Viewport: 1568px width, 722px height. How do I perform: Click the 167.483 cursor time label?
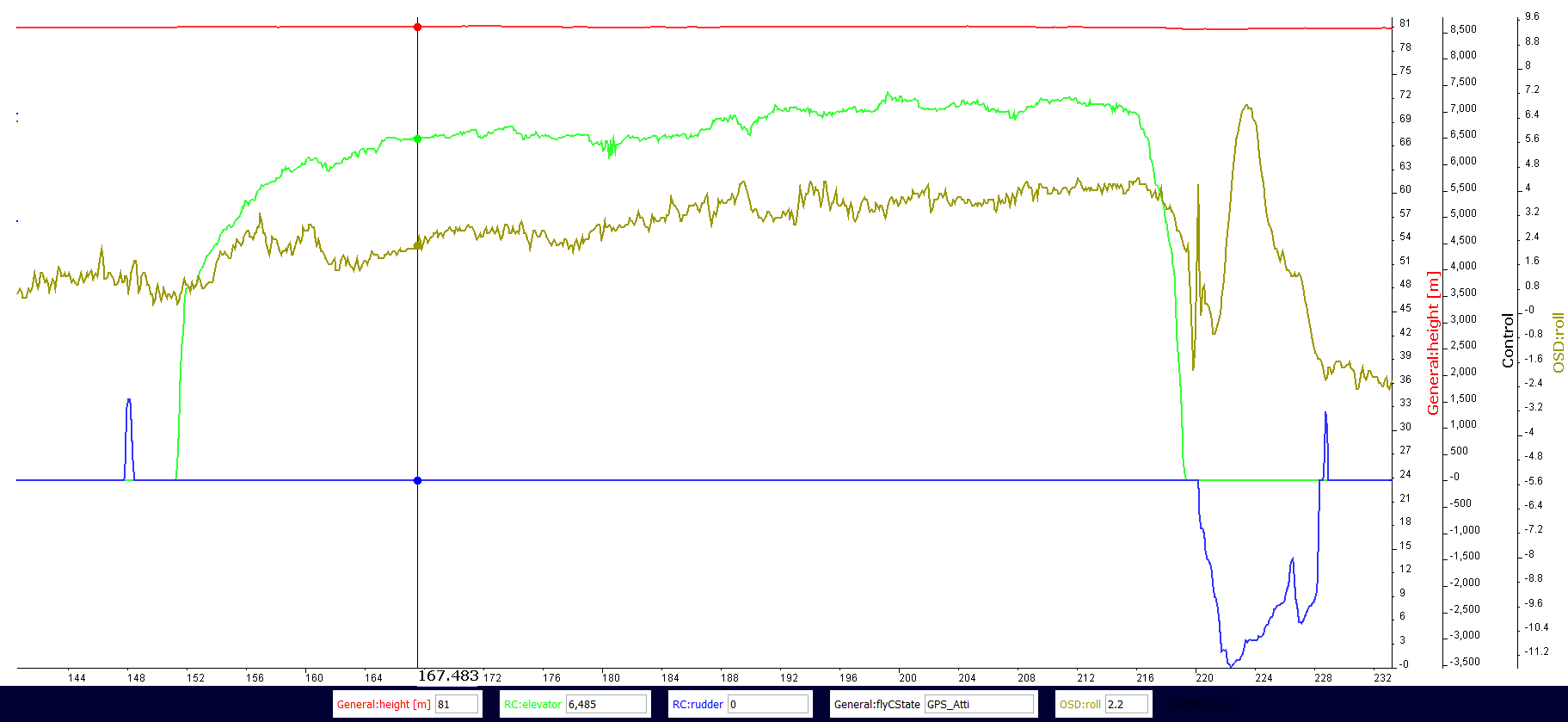pyautogui.click(x=448, y=676)
